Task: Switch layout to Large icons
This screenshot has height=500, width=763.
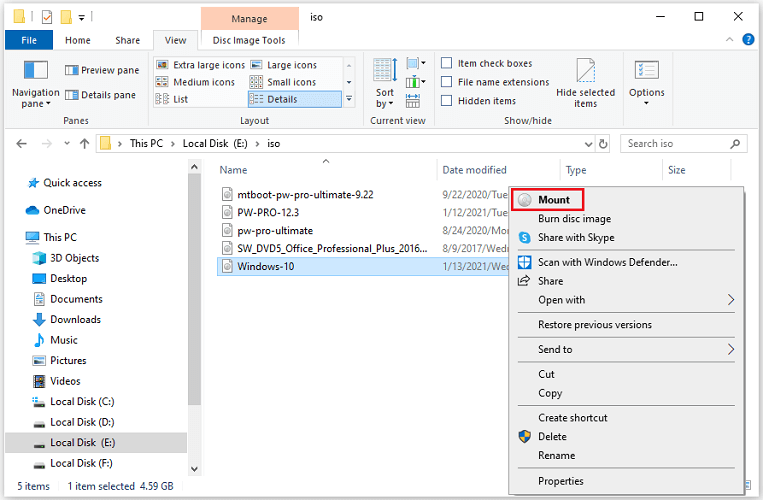Action: point(284,65)
